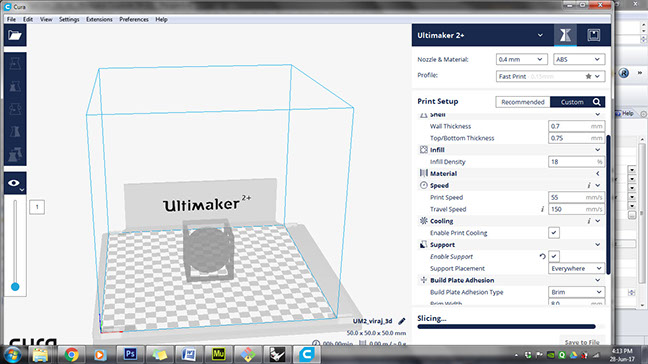Reset Enable Support with revert arrow
648x364 pixels.
tap(542, 257)
